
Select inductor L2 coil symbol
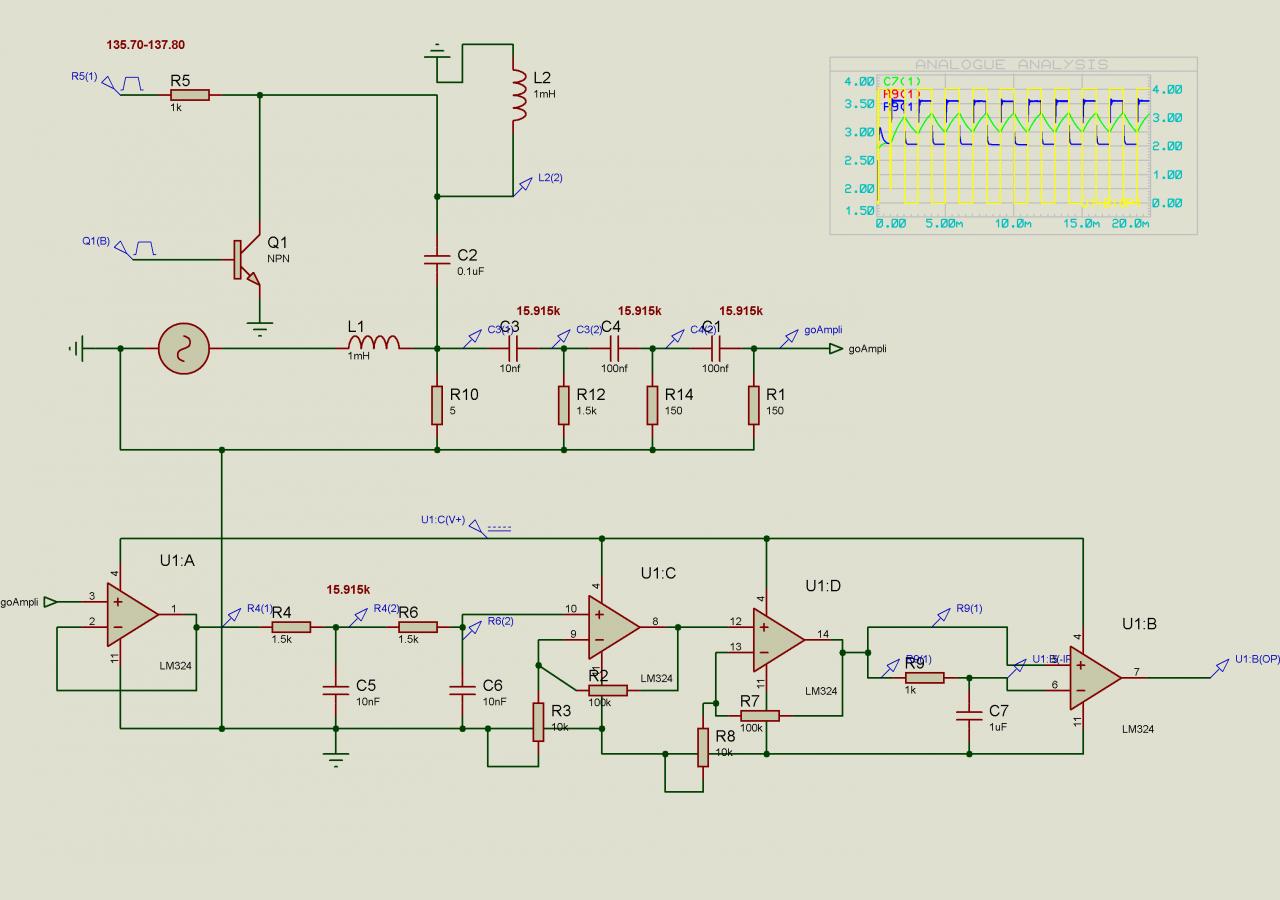[x=519, y=96]
